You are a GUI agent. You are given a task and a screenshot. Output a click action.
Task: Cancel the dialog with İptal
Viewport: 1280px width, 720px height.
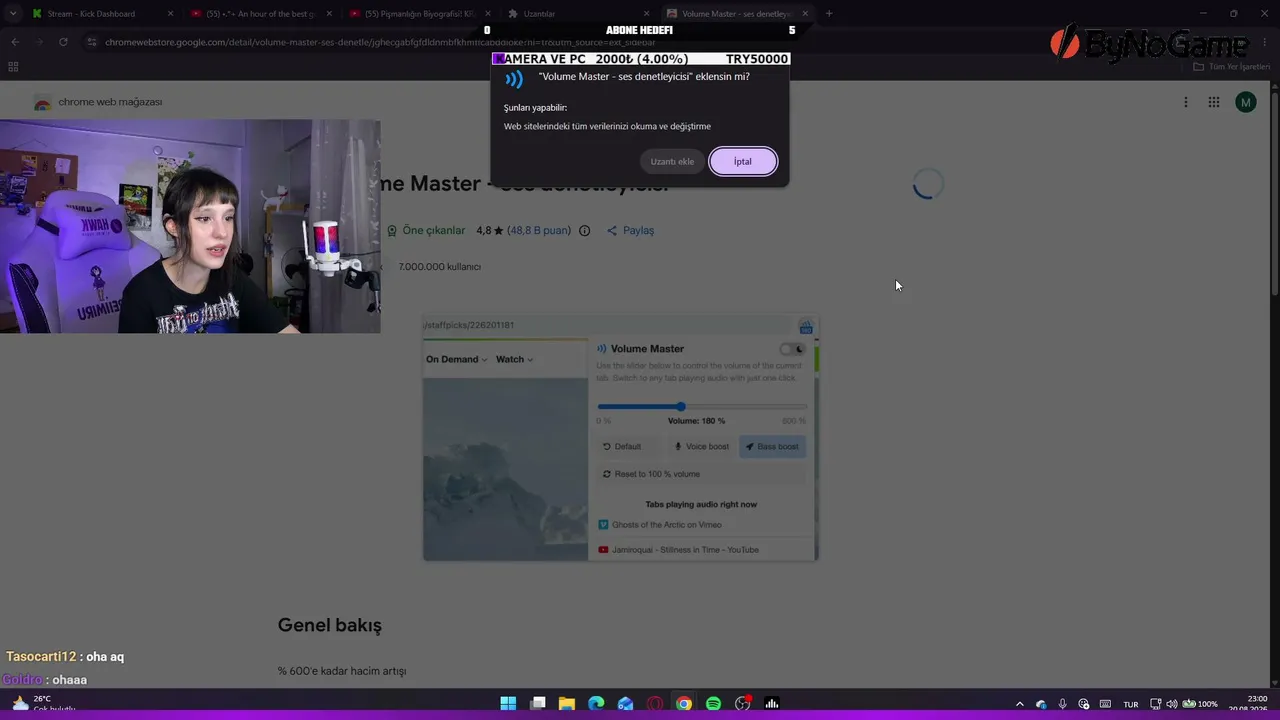click(x=743, y=161)
